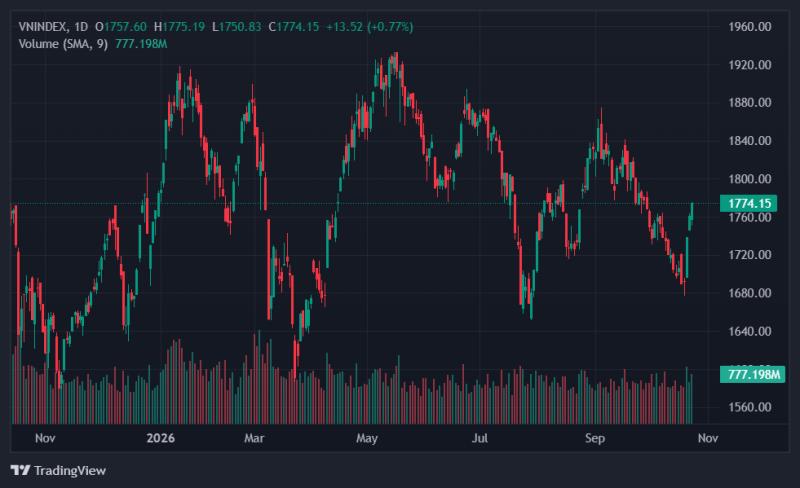Click the closing price C1774.15 value
The width and height of the screenshot is (800, 488).
coord(294,27)
